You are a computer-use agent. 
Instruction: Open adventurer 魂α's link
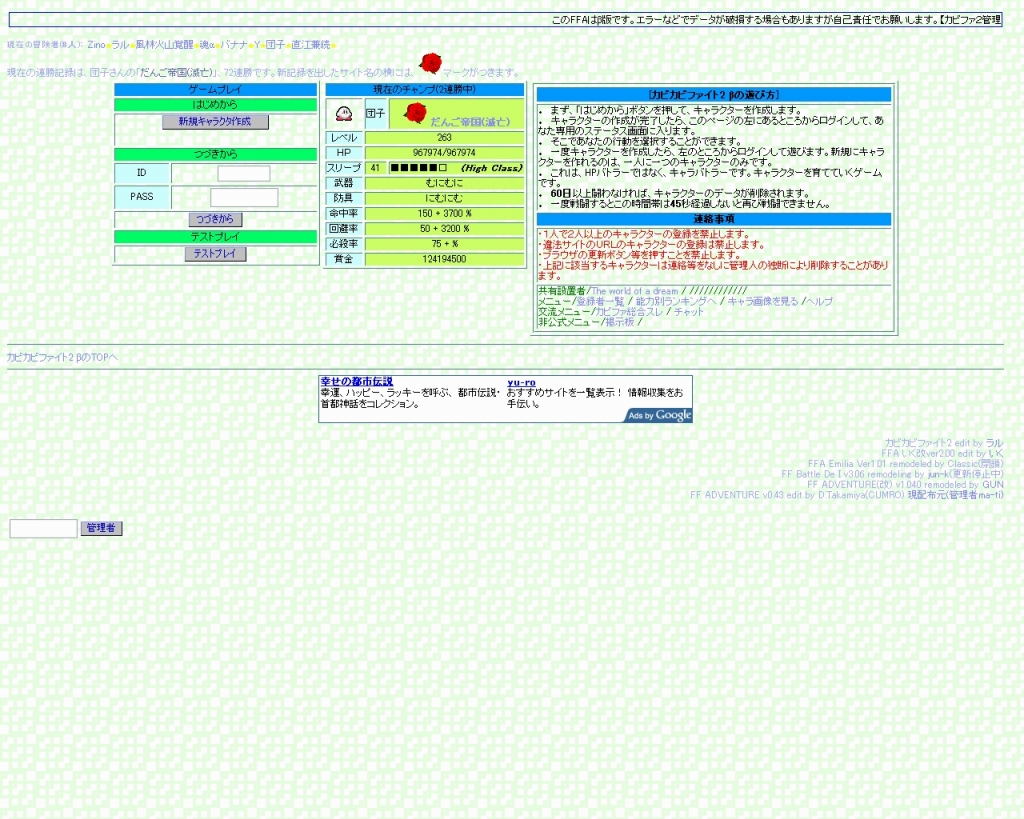coord(207,45)
